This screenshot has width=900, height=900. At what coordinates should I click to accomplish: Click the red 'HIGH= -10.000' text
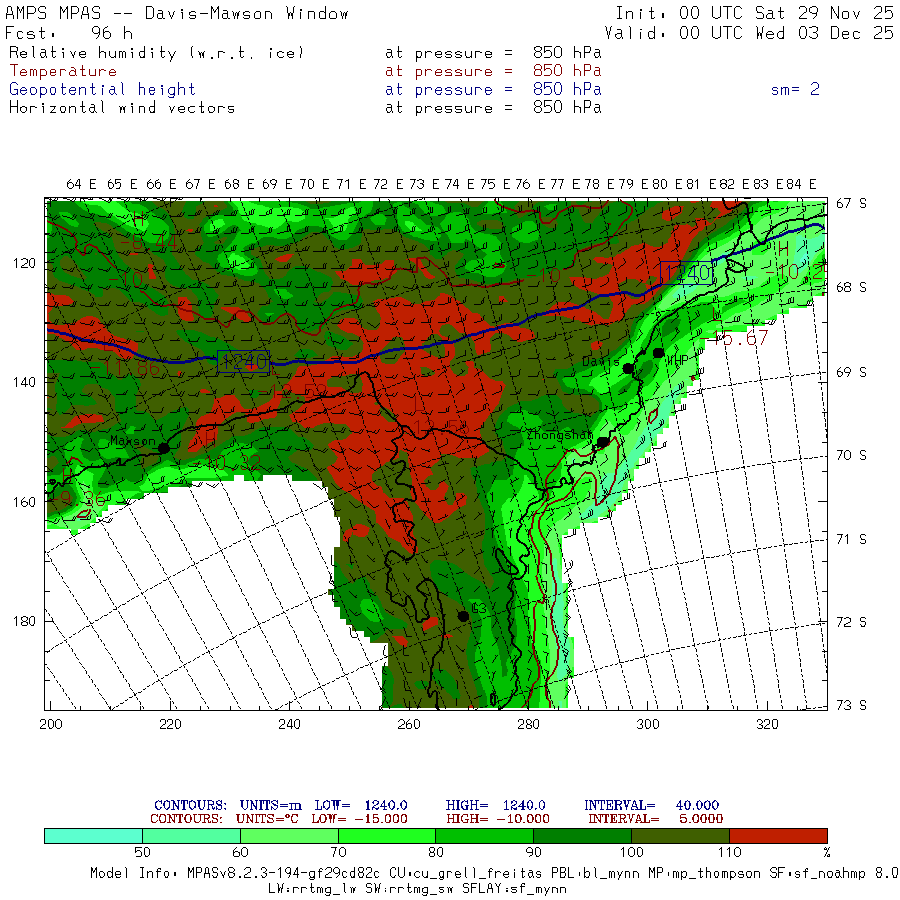pyautogui.click(x=498, y=819)
